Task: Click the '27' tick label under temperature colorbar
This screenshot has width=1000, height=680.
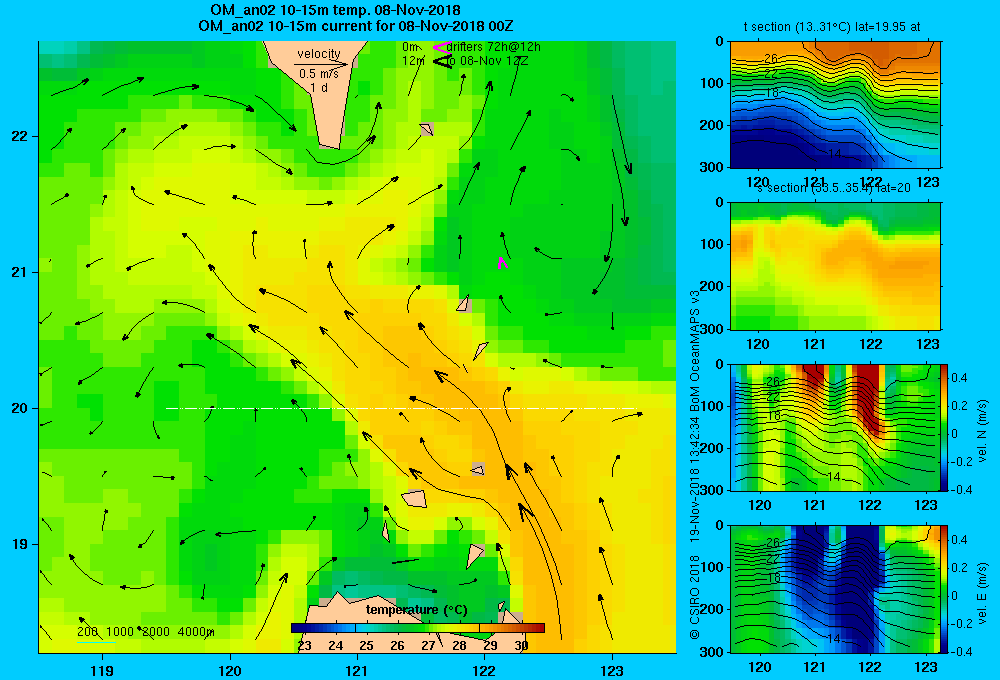Action: click(x=428, y=646)
